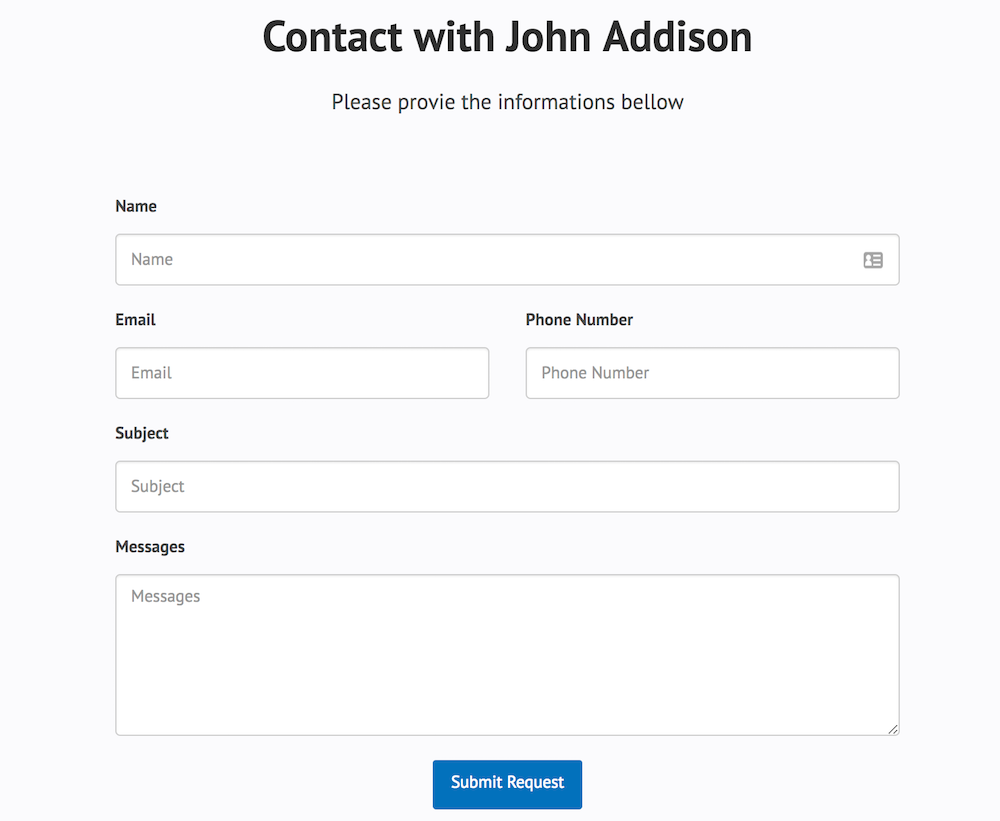Screen dimensions: 1000x821
Task: Click the bold 'Subject' field label
Action: pyautogui.click(x=142, y=433)
